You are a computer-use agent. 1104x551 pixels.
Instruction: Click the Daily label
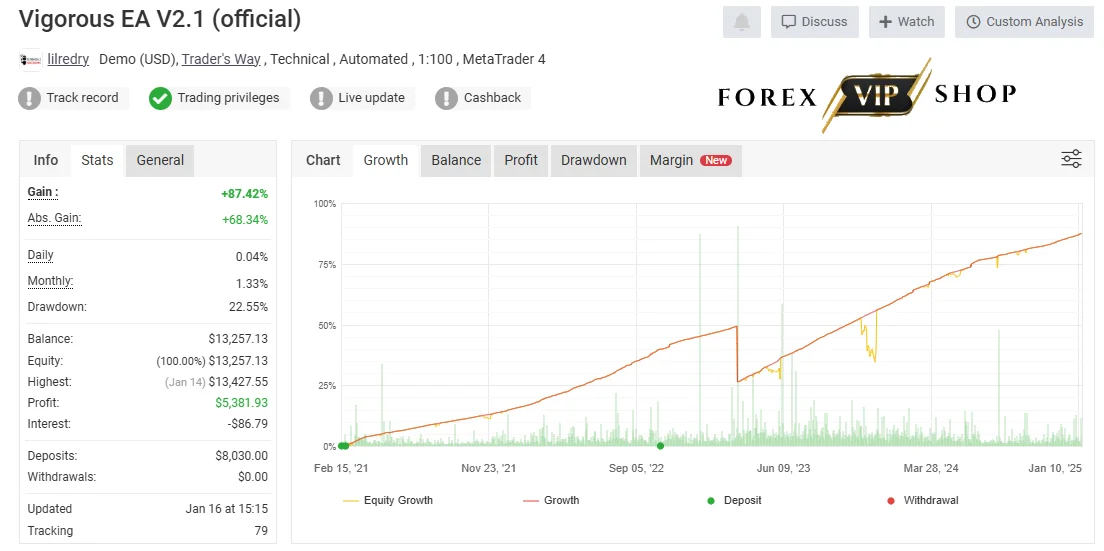[x=41, y=255]
